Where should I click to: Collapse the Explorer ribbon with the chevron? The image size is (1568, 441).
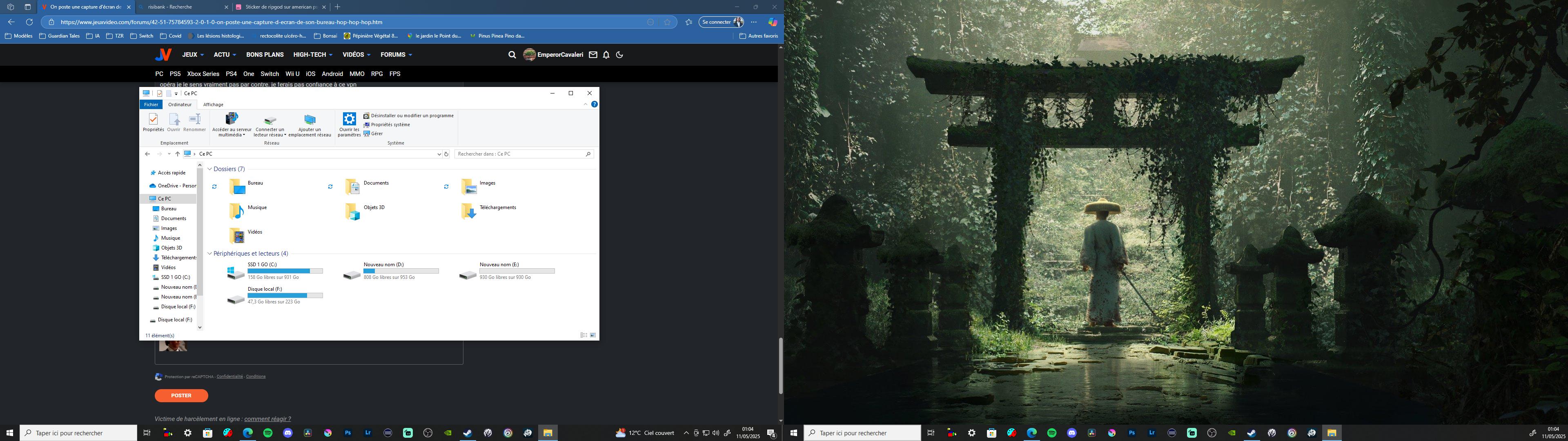pos(586,104)
